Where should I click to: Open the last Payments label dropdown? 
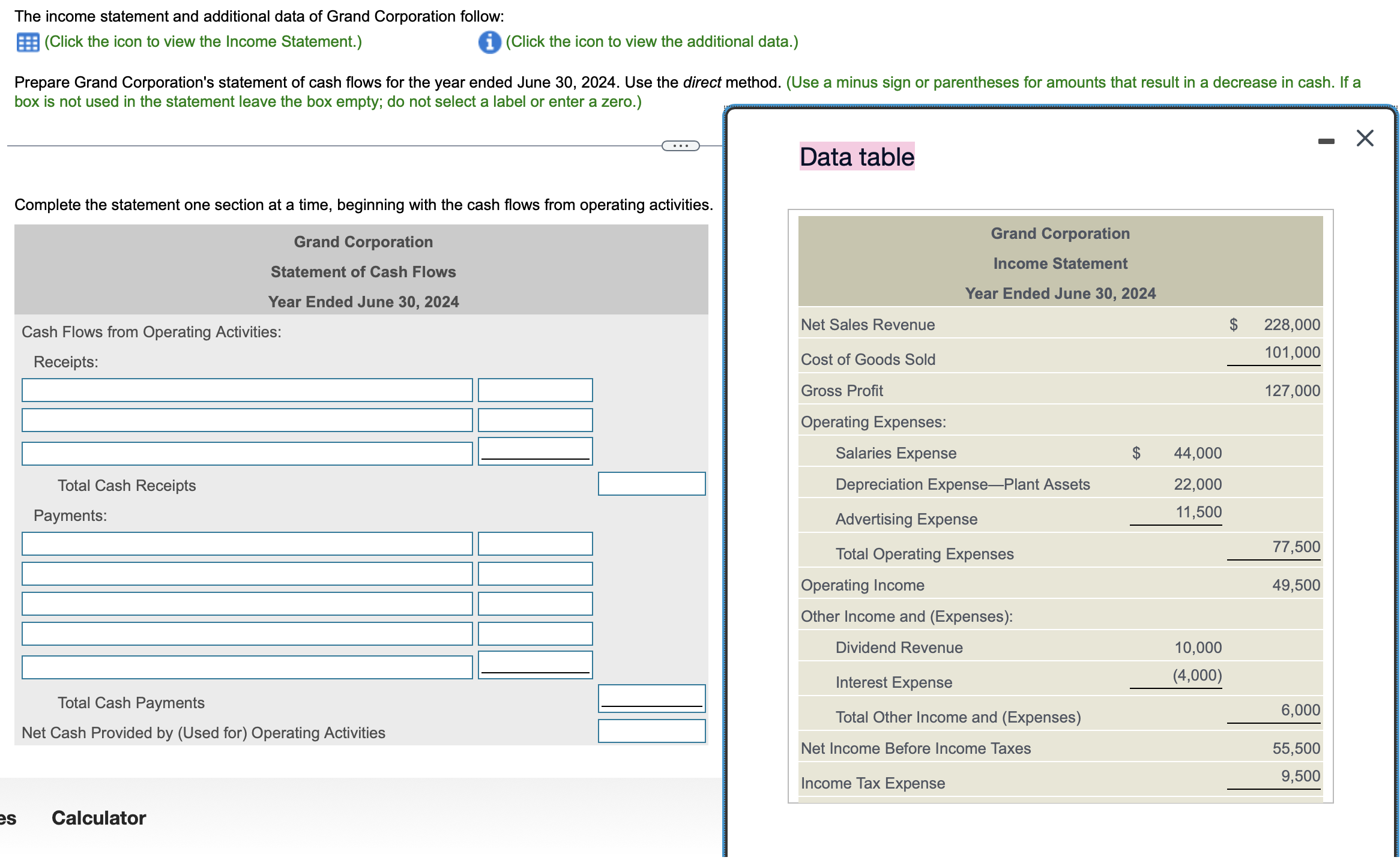247,667
